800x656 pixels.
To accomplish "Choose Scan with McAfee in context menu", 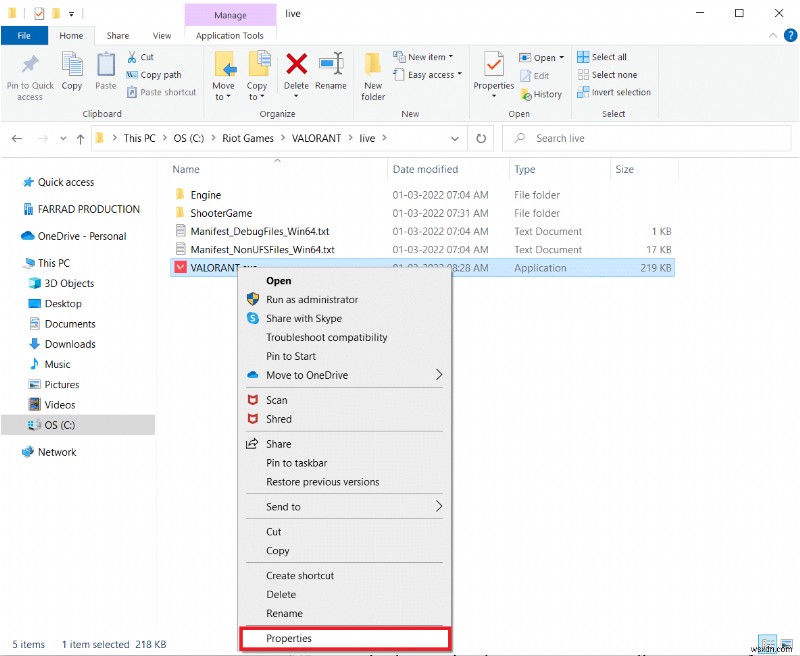I will point(277,400).
